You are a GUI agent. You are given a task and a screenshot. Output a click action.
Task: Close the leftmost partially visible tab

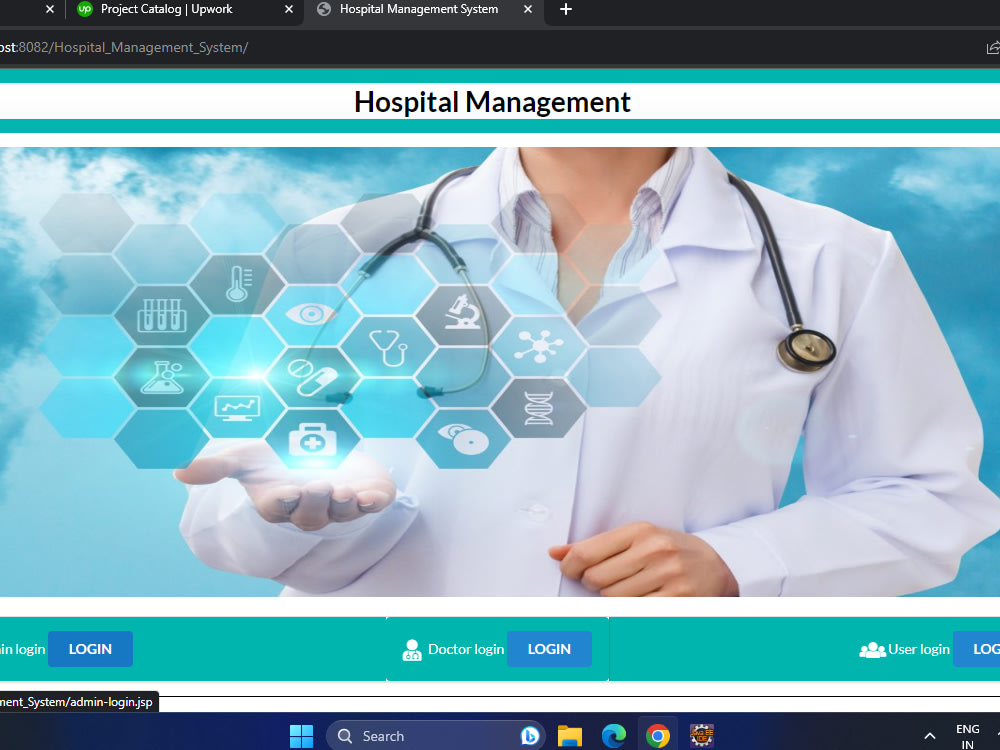click(50, 10)
